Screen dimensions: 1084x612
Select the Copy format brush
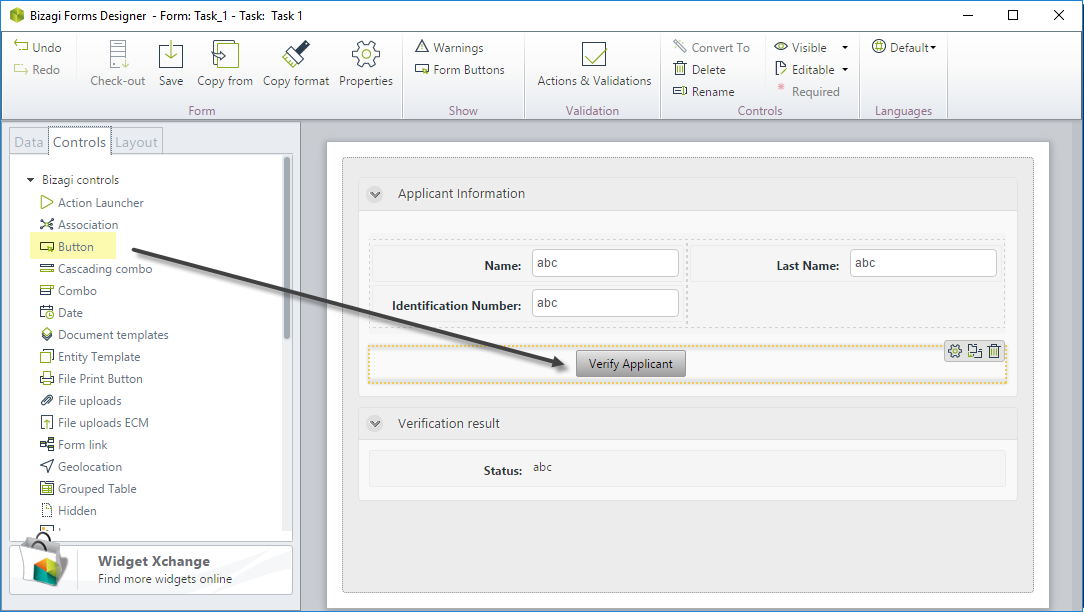click(296, 55)
